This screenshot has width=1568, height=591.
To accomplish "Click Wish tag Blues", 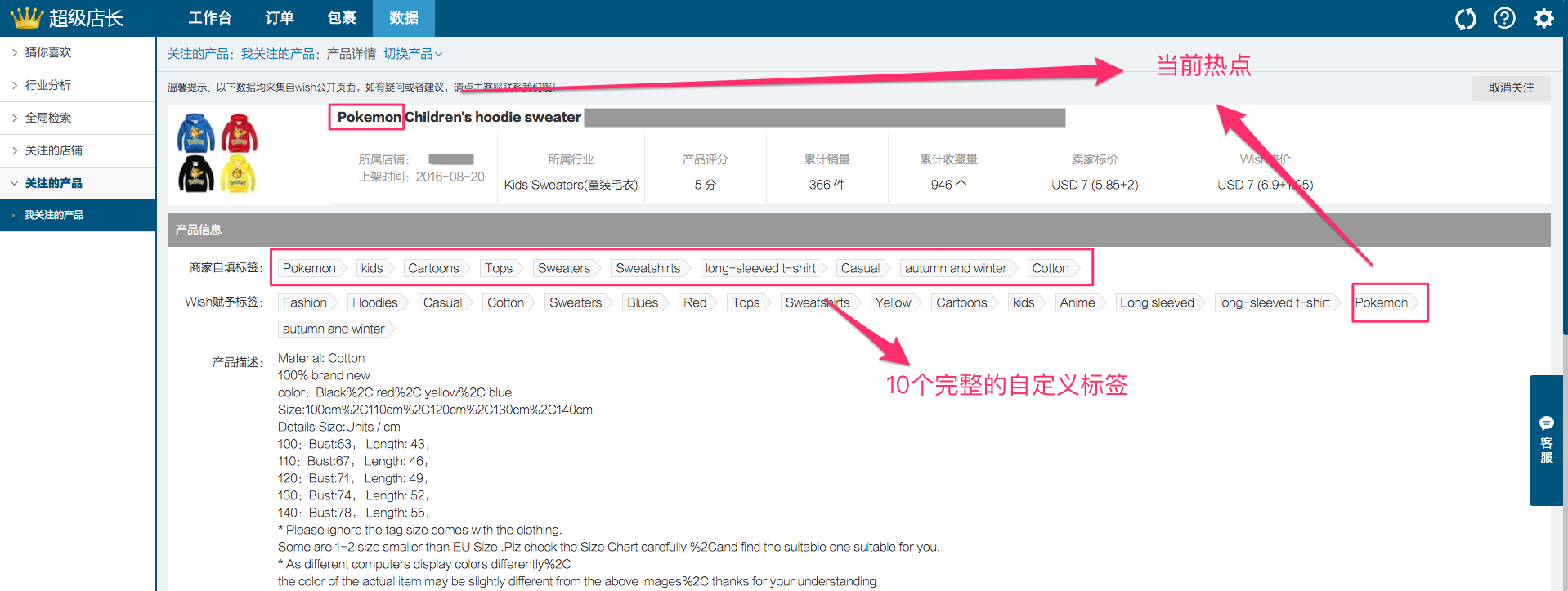I will coord(644,302).
